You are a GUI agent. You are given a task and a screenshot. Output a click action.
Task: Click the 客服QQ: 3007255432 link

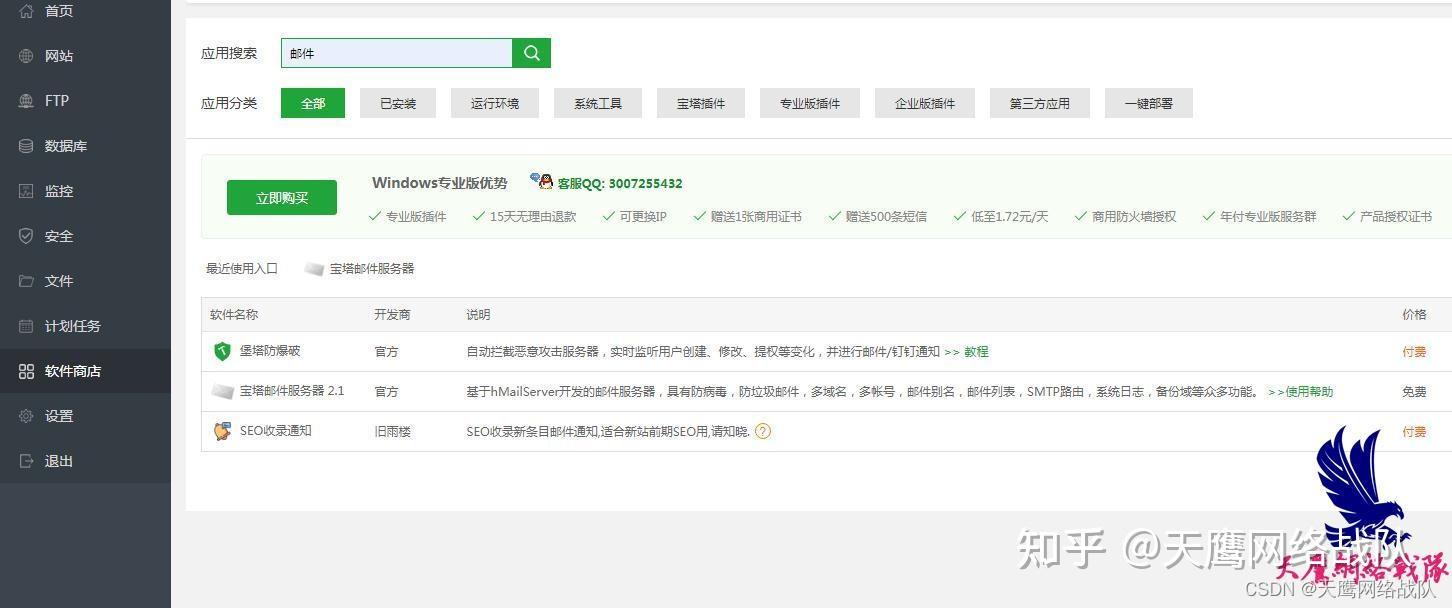pyautogui.click(x=620, y=184)
